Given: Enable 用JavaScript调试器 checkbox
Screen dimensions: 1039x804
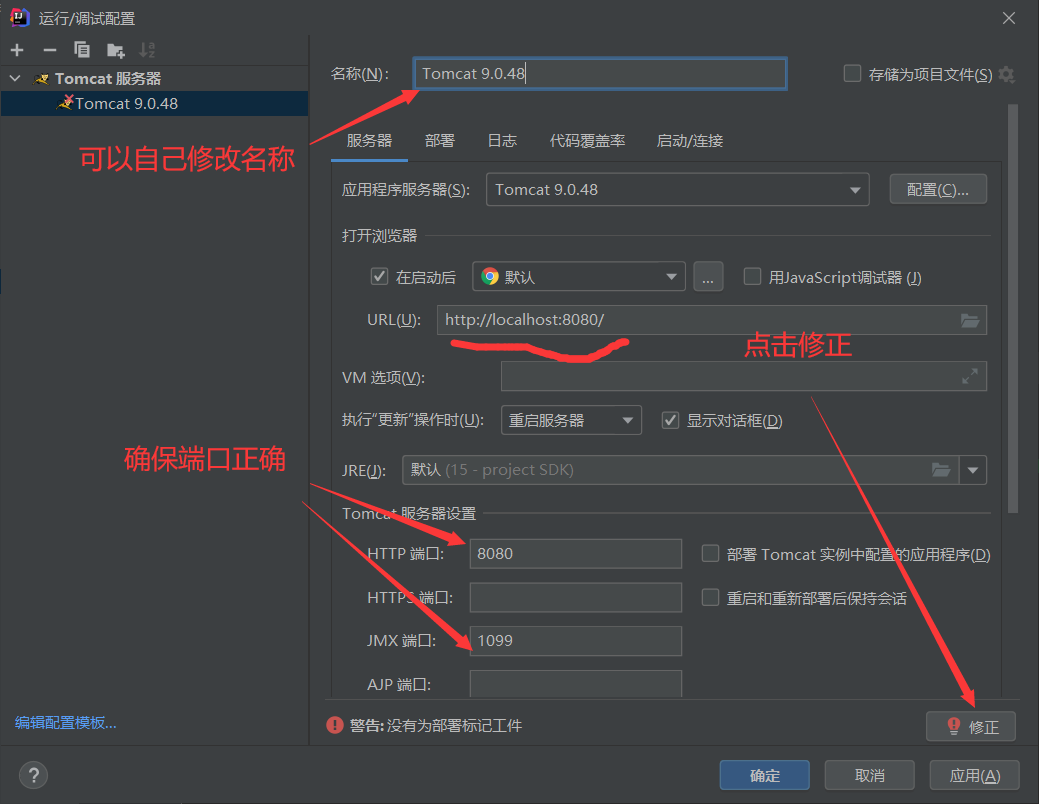Looking at the screenshot, I should 752,276.
